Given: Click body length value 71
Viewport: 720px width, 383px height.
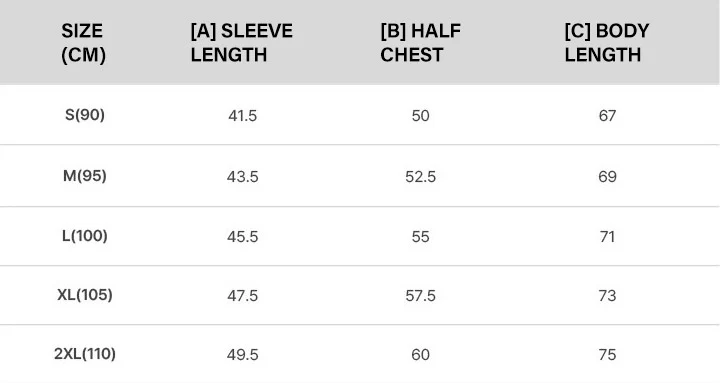Looking at the screenshot, I should coord(607,237).
